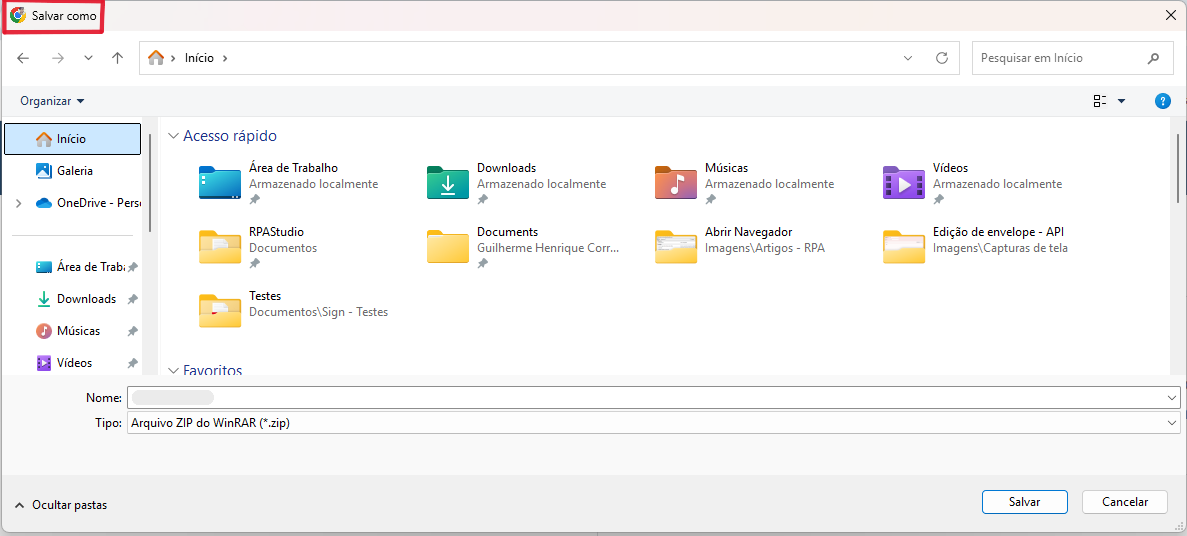Refresh the current folder view
The width and height of the screenshot is (1187, 536).
[x=941, y=58]
